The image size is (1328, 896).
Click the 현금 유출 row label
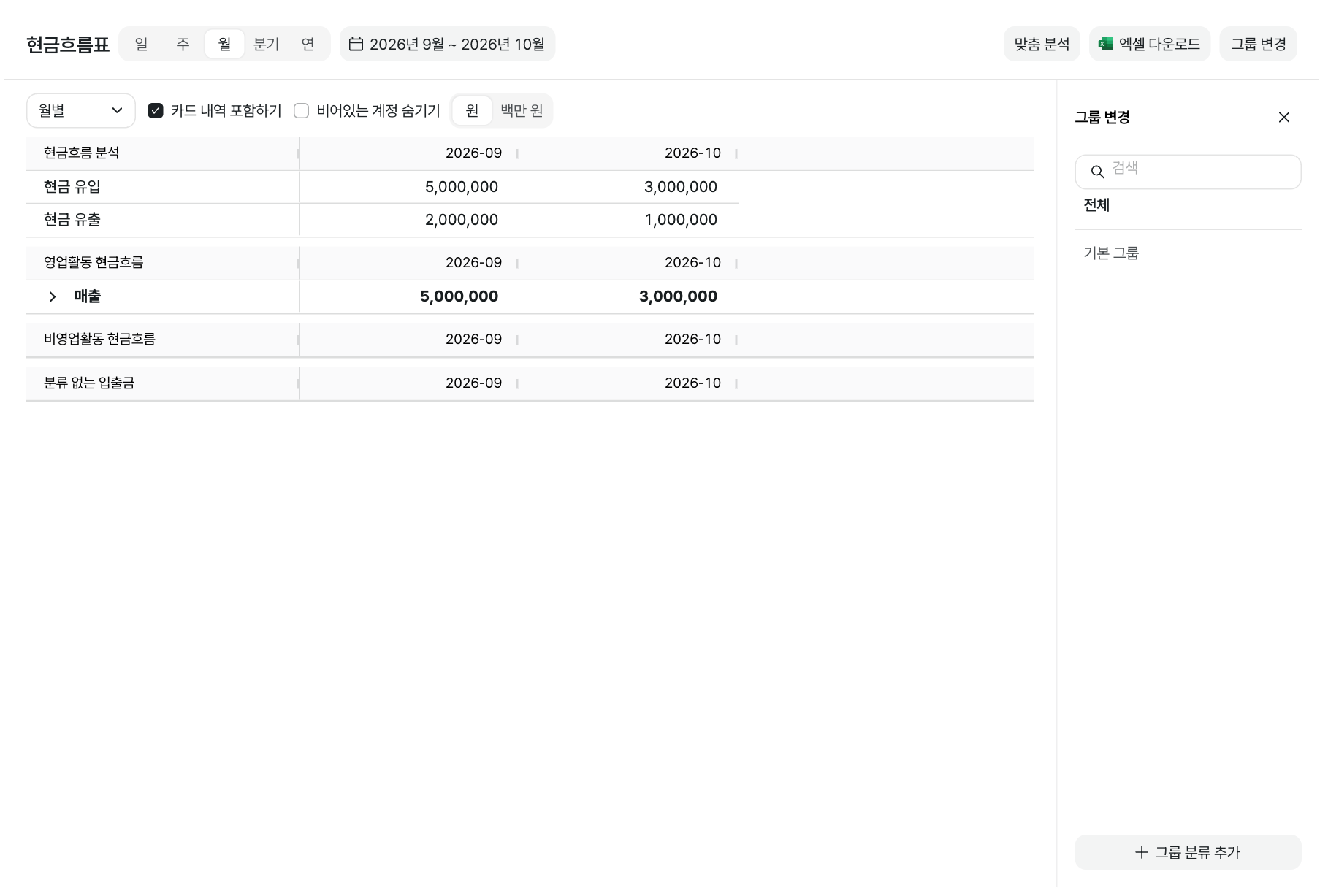[72, 220]
